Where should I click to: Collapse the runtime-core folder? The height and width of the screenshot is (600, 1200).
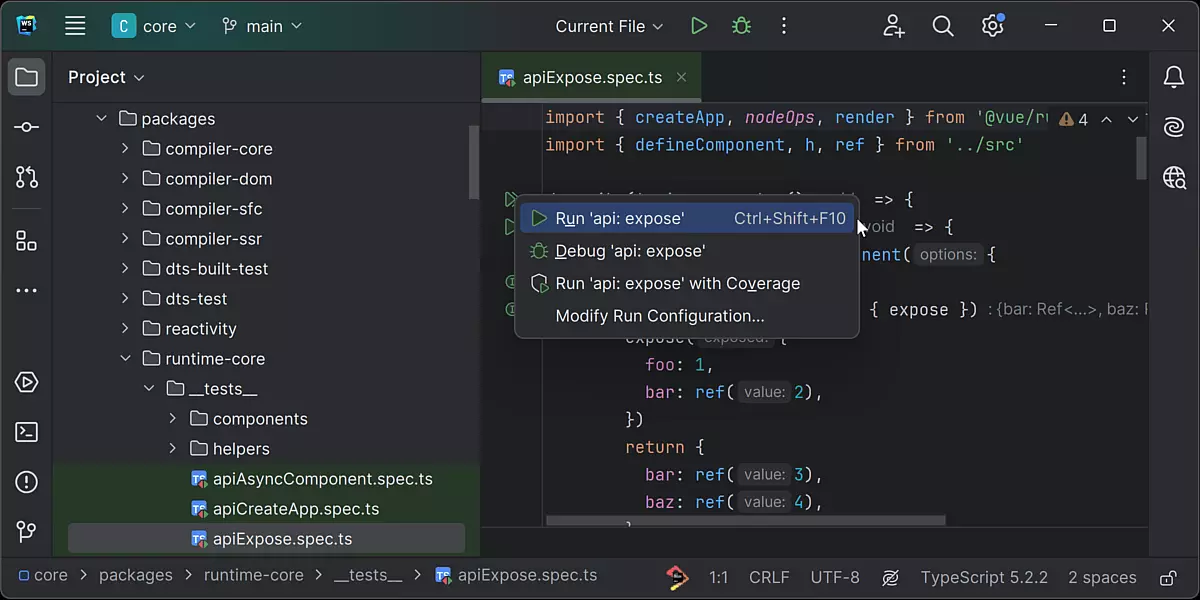pos(125,359)
